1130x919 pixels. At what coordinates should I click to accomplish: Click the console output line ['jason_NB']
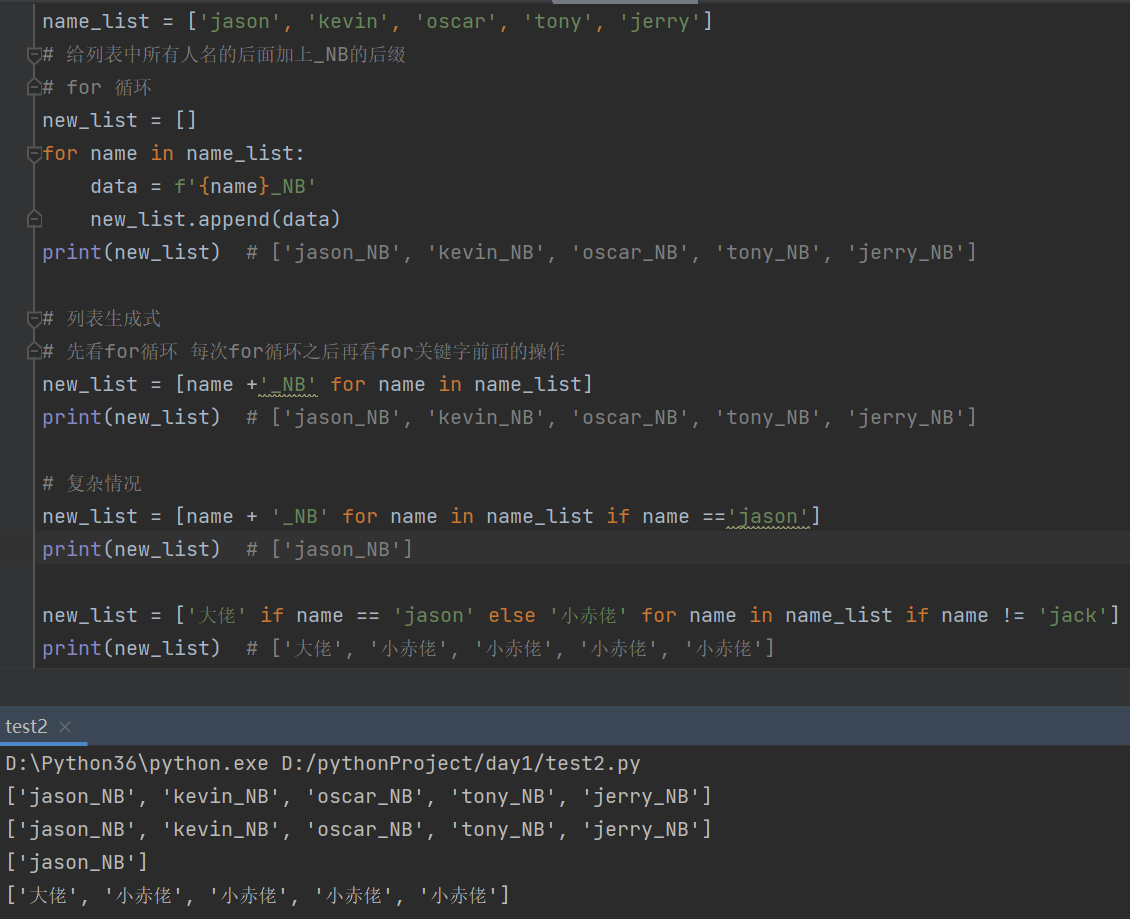76,862
